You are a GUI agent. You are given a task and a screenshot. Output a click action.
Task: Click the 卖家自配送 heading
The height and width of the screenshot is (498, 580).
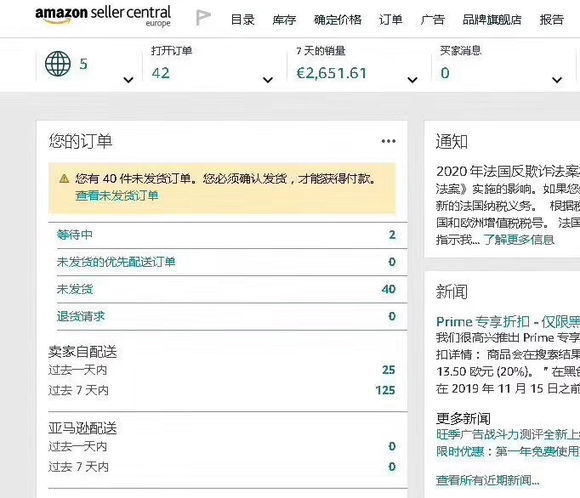[82, 351]
